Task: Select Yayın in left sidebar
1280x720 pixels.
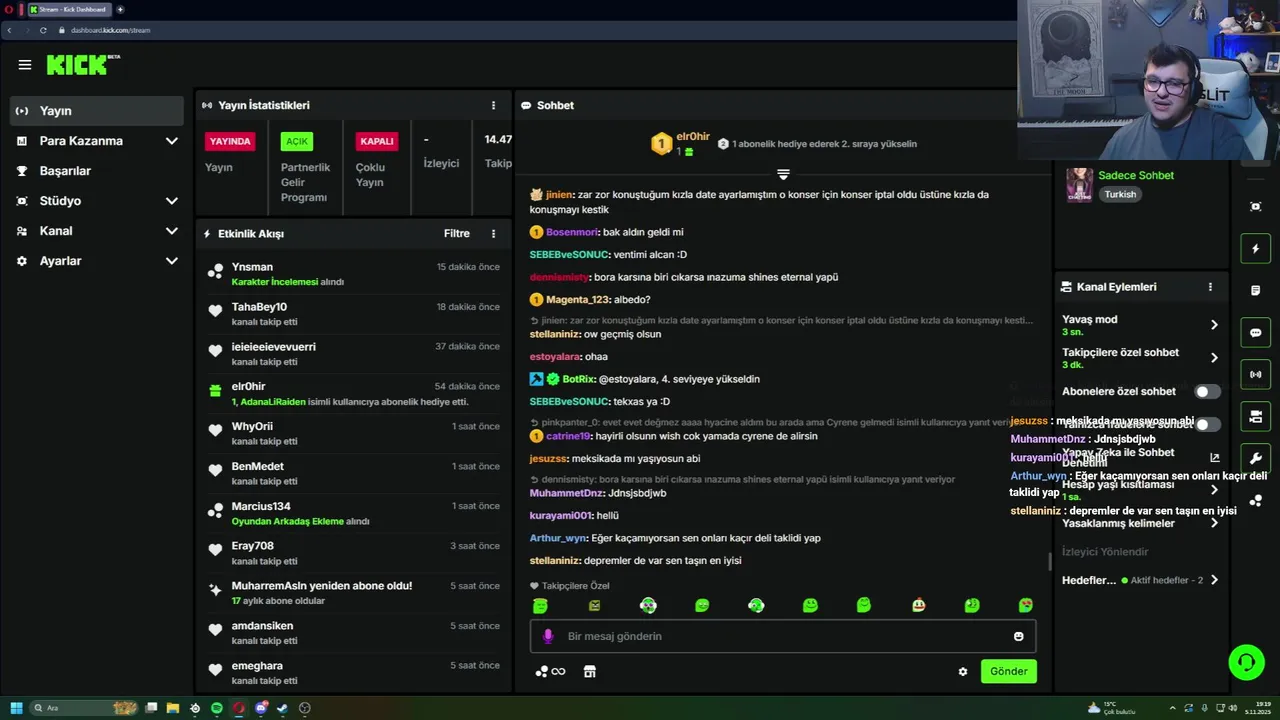Action: pyautogui.click(x=97, y=111)
